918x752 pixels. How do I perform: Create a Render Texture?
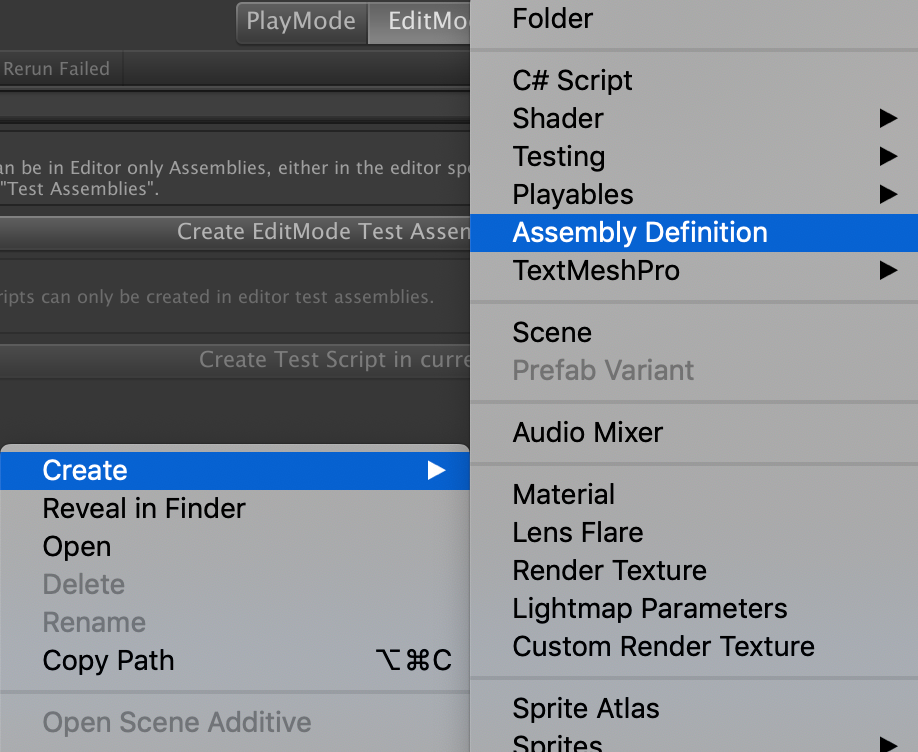click(x=609, y=570)
